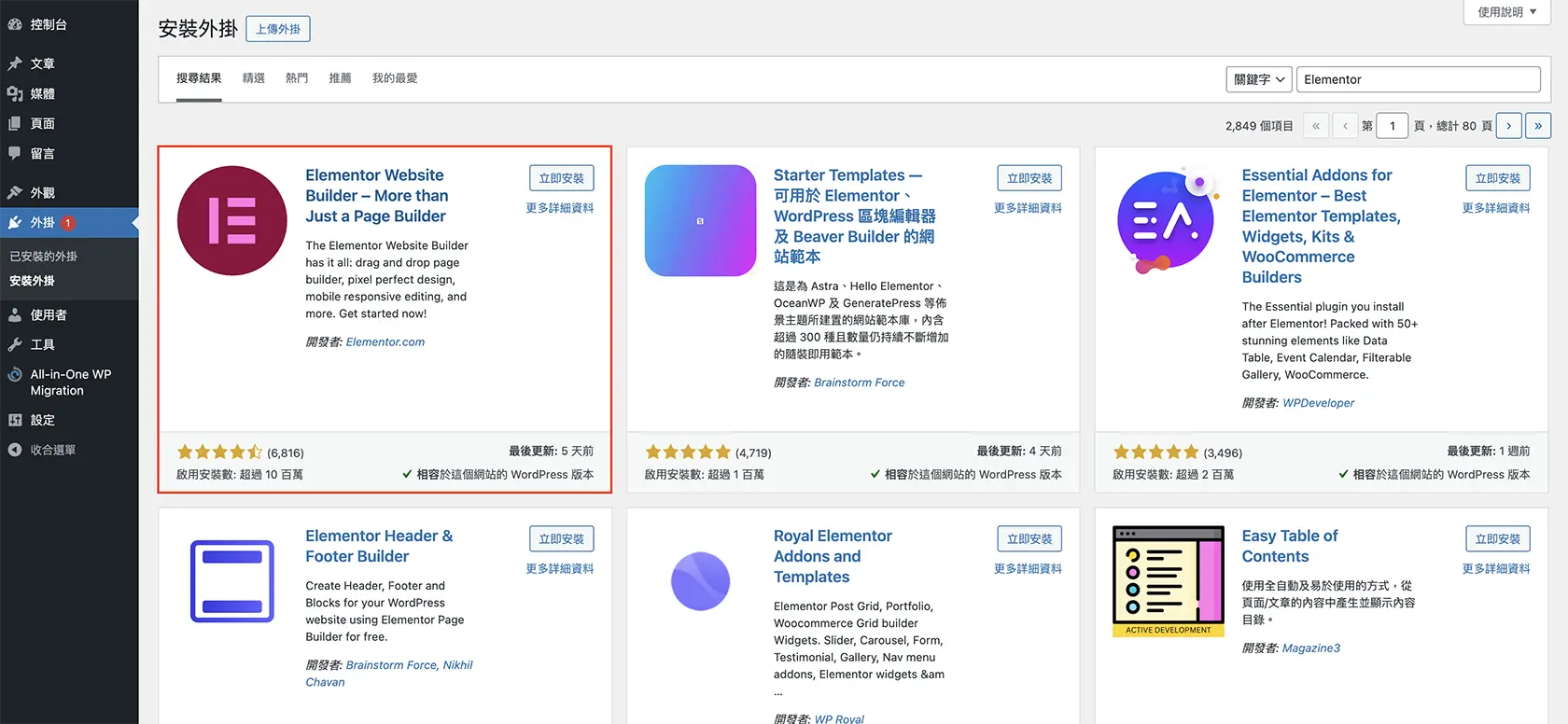
Task: Open 更多詳細資料 for Easy Table of Contents
Action: click(1496, 569)
